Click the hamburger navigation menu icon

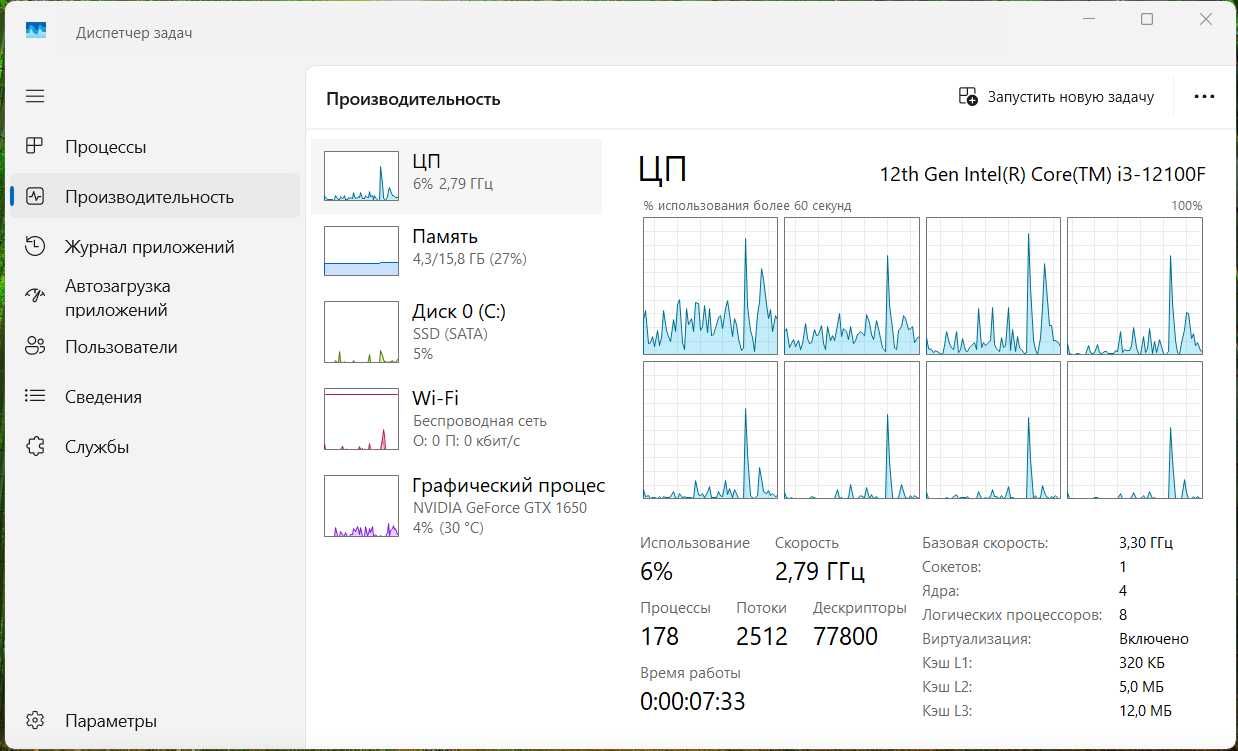tap(35, 96)
